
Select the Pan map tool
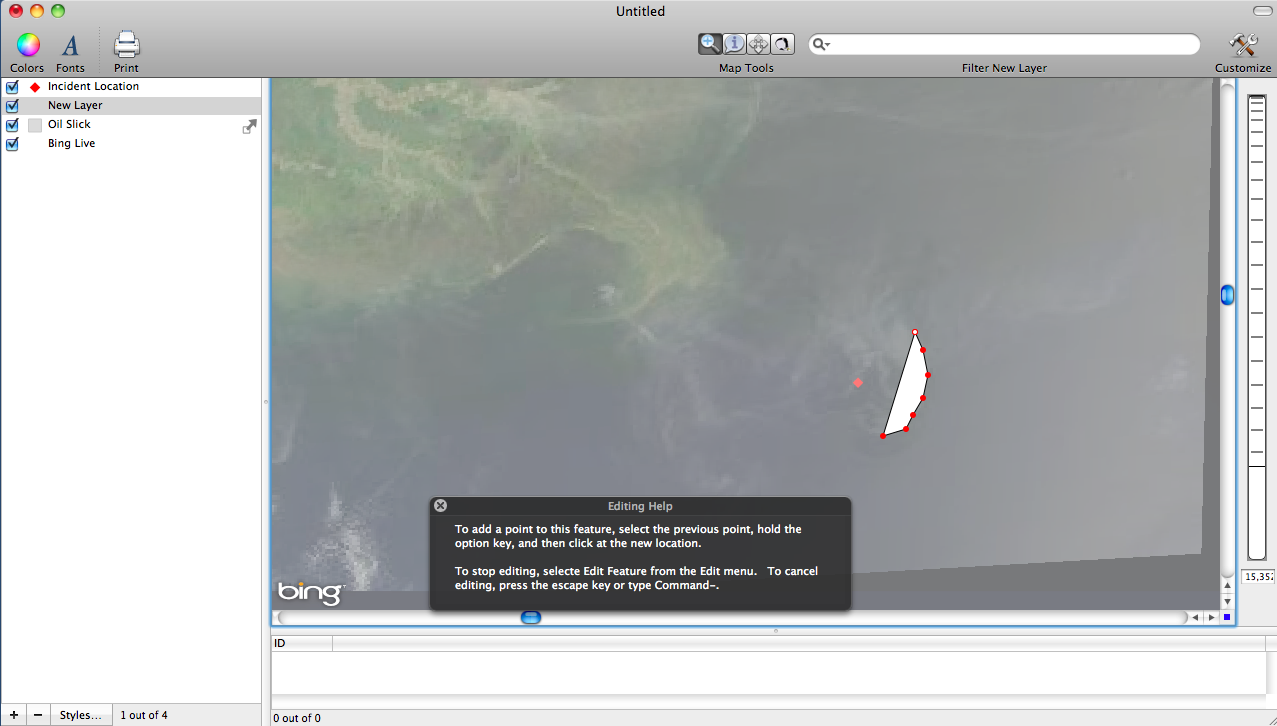point(758,44)
